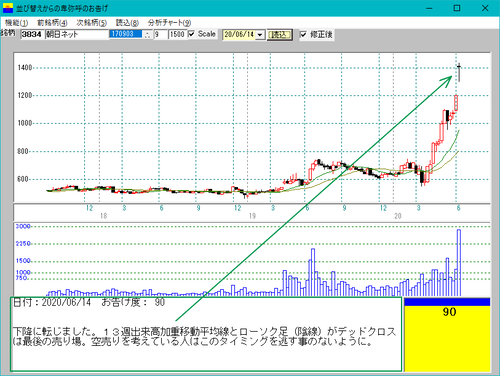This screenshot has height=376, width=500.
Task: Click the 読込 load button
Action: pos(279,35)
